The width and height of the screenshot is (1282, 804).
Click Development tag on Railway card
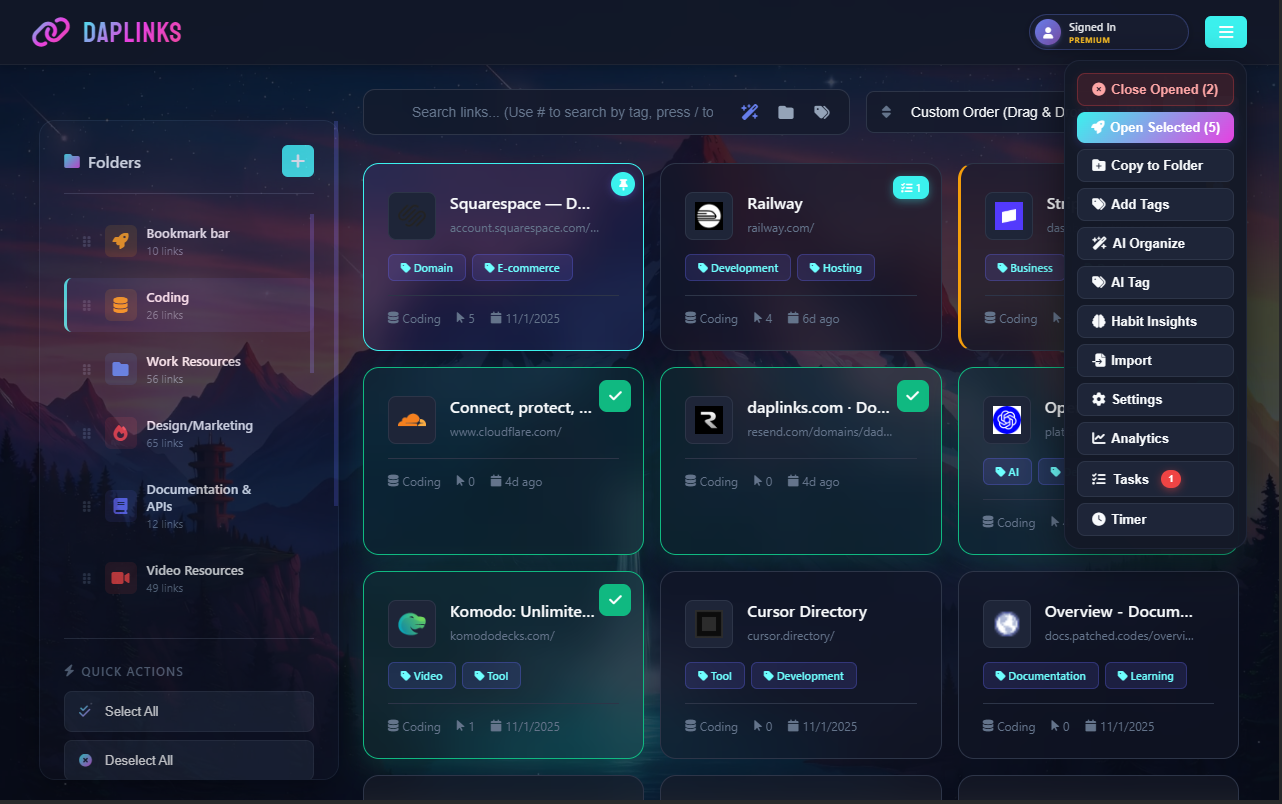pos(738,268)
